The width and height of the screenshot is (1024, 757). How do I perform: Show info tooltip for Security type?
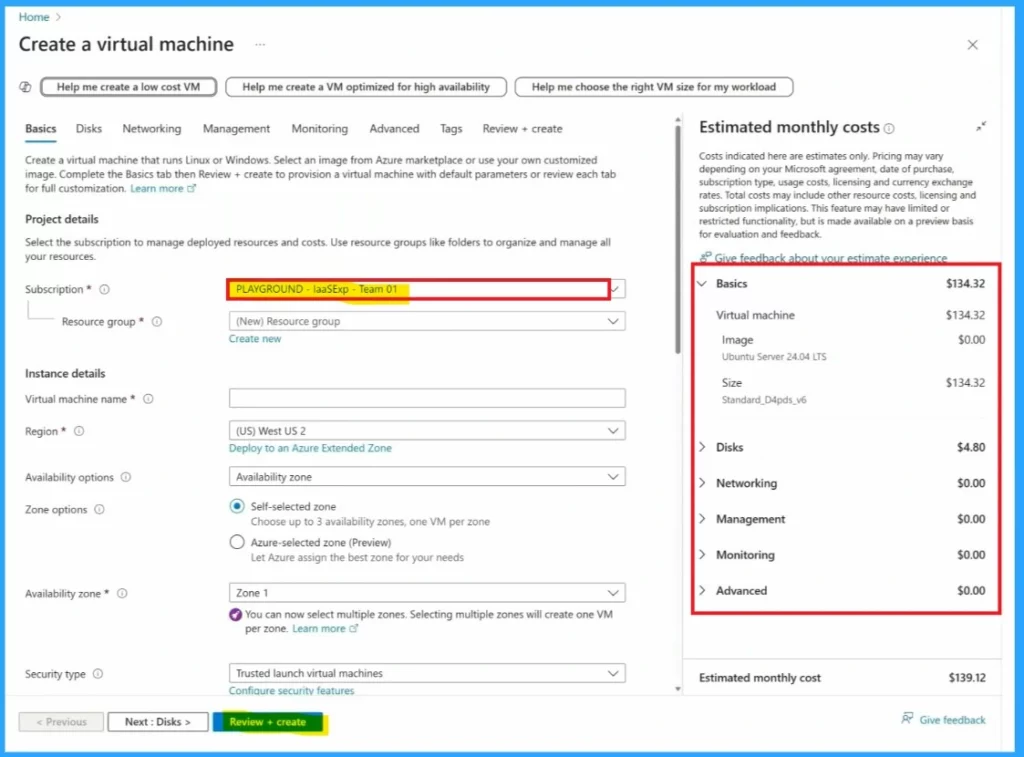coord(98,674)
